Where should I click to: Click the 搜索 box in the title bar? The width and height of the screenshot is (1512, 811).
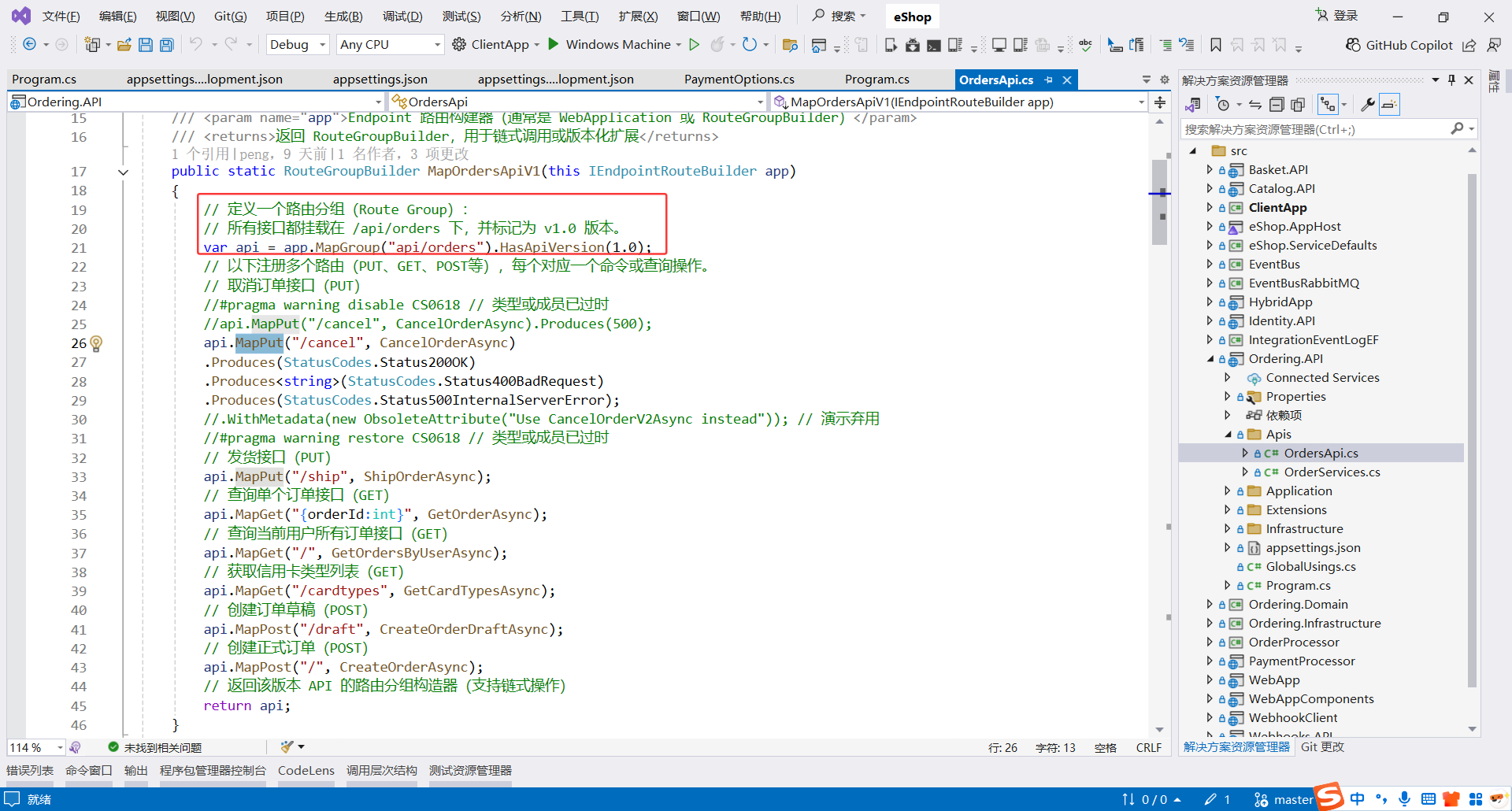pyautogui.click(x=839, y=16)
